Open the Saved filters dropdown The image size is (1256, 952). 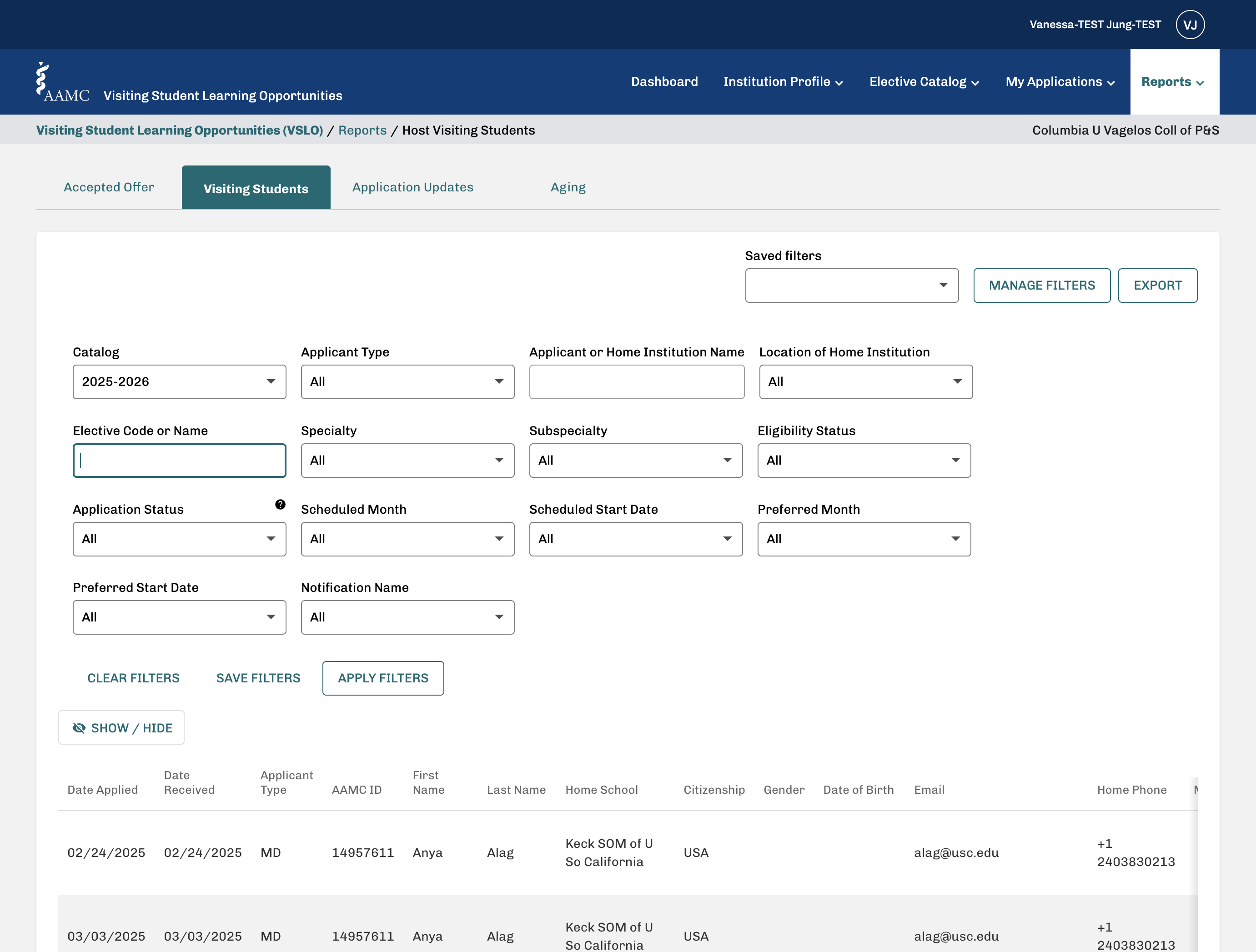[852, 285]
